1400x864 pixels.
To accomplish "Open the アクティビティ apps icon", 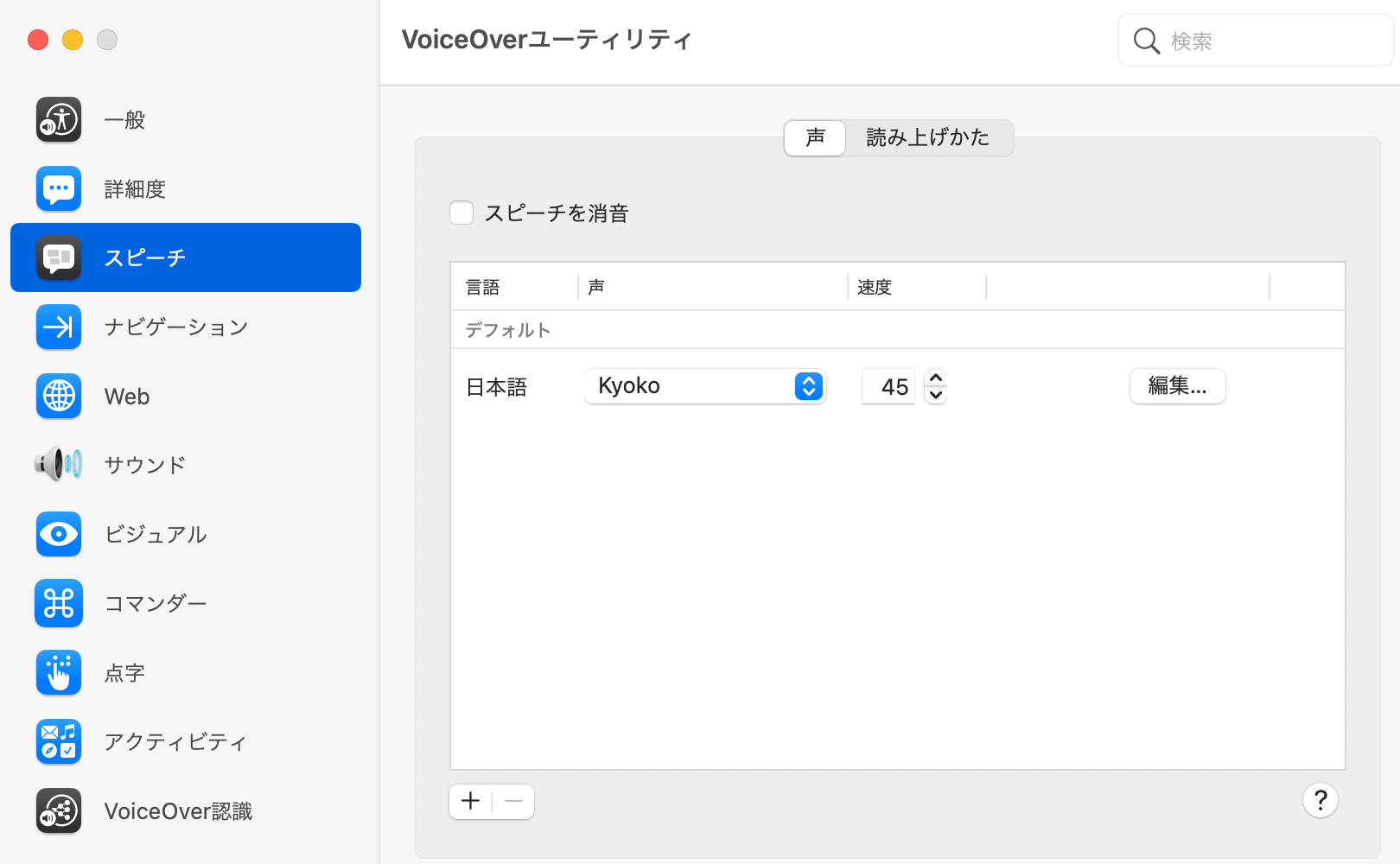I will pyautogui.click(x=59, y=741).
